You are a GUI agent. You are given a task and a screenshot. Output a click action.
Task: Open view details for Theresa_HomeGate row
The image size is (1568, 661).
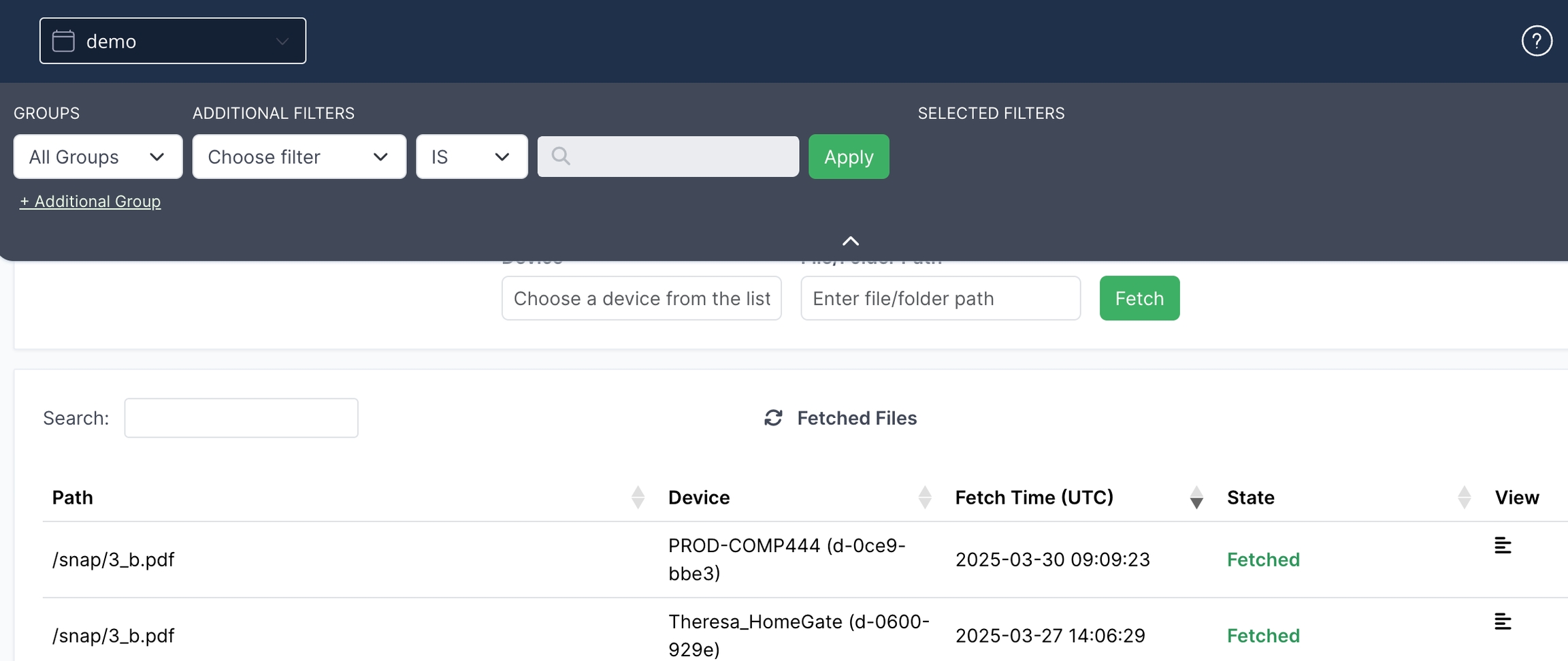pos(1503,622)
